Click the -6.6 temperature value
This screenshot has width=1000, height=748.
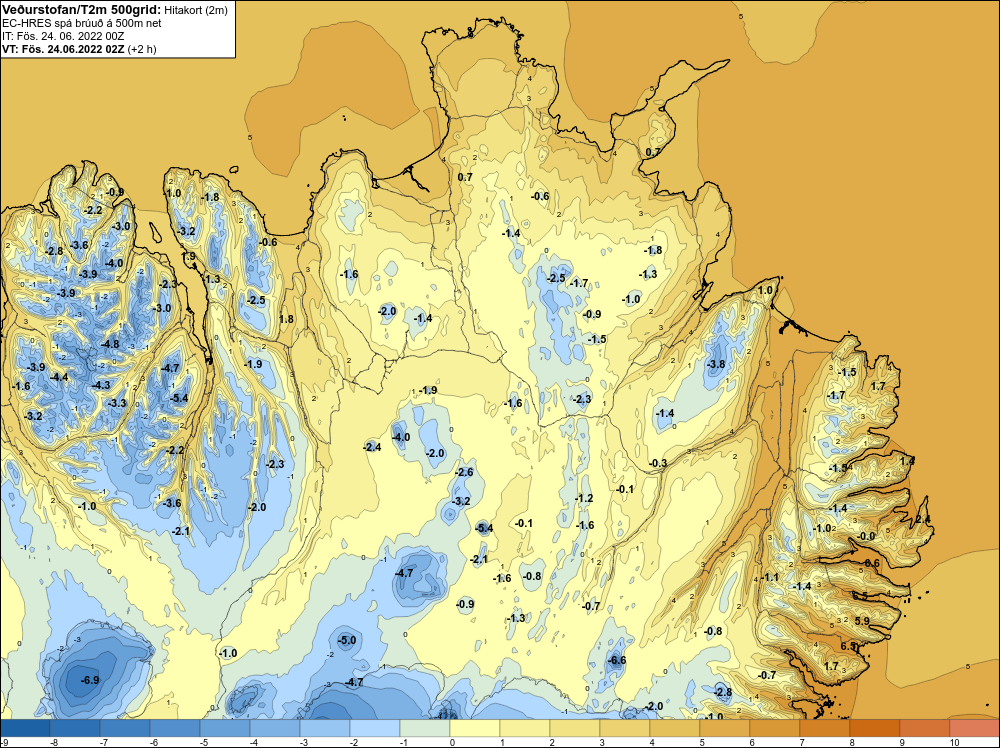tap(617, 661)
